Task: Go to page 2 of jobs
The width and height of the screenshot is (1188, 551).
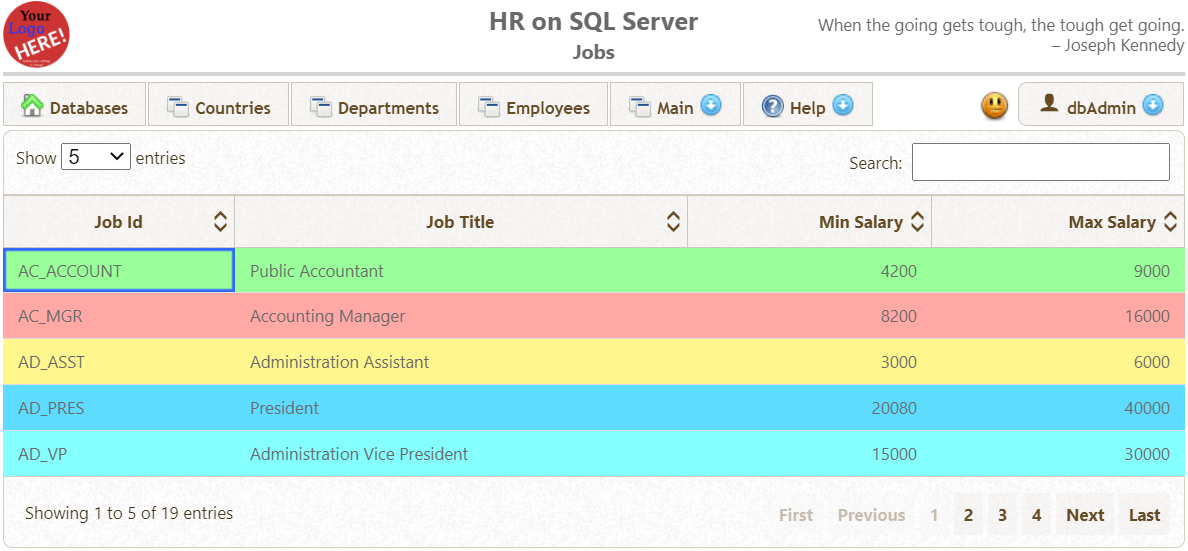Action: pyautogui.click(x=968, y=515)
